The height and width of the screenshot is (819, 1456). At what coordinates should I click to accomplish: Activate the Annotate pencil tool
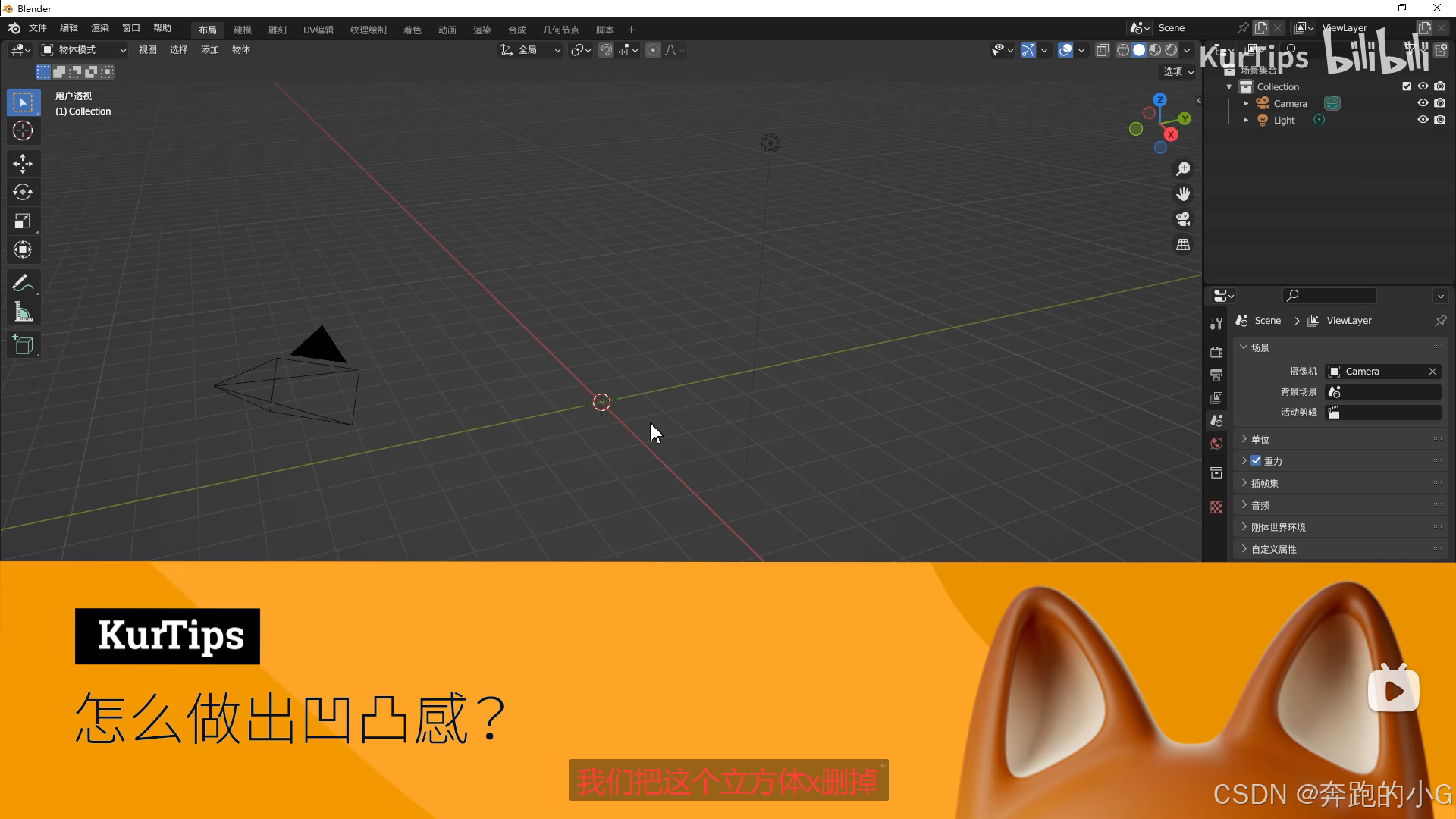click(23, 283)
